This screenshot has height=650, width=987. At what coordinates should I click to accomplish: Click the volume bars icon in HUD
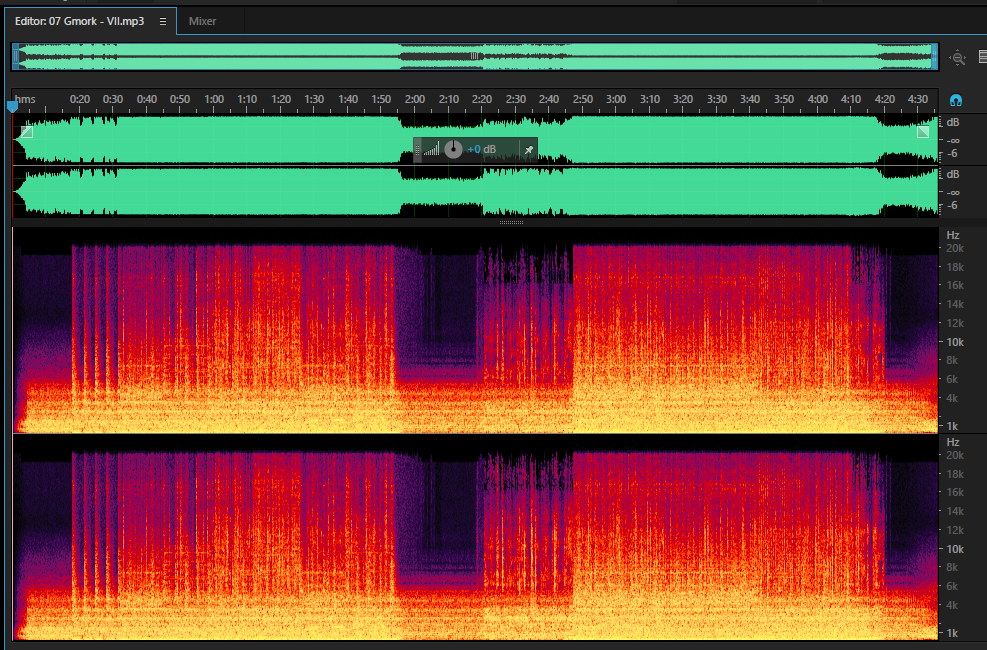point(431,149)
